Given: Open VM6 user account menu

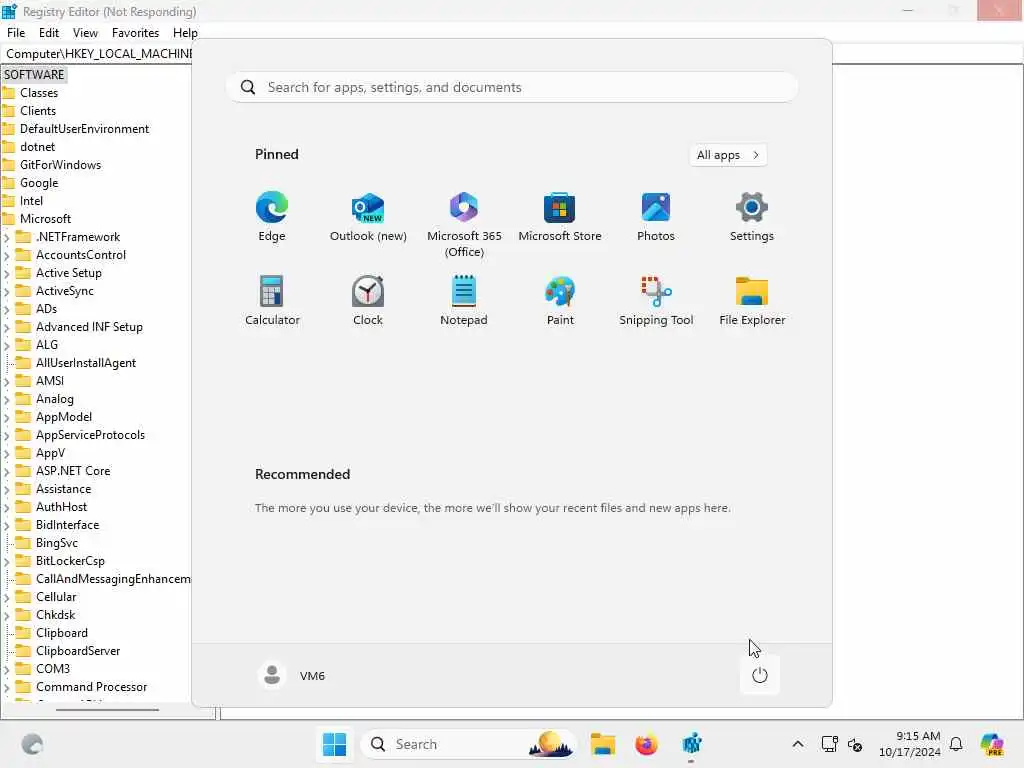Looking at the screenshot, I should [x=292, y=675].
